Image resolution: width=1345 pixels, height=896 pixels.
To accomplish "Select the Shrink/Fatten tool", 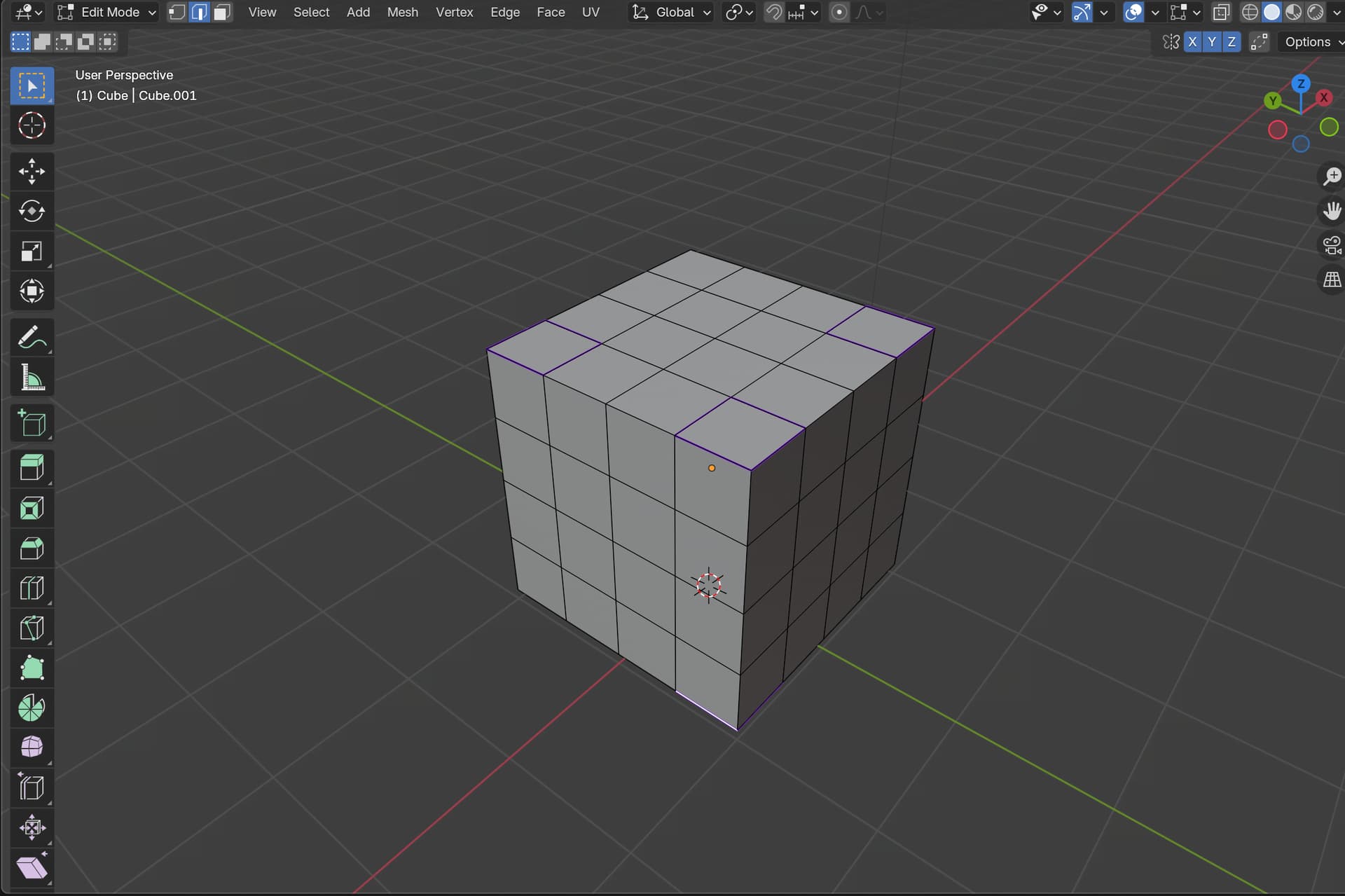I will 32,827.
